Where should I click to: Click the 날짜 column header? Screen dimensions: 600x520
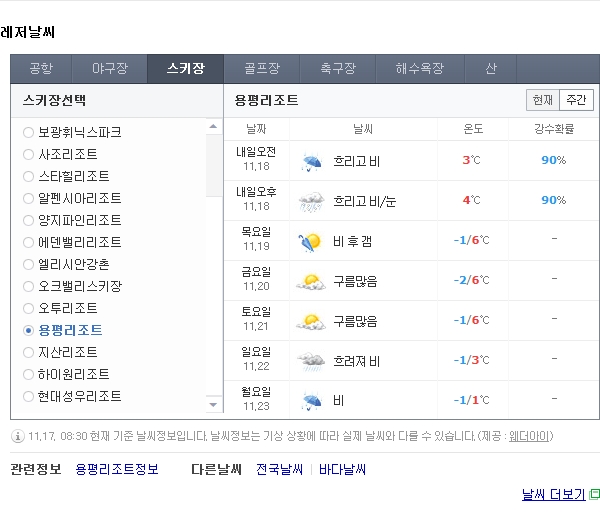256,129
